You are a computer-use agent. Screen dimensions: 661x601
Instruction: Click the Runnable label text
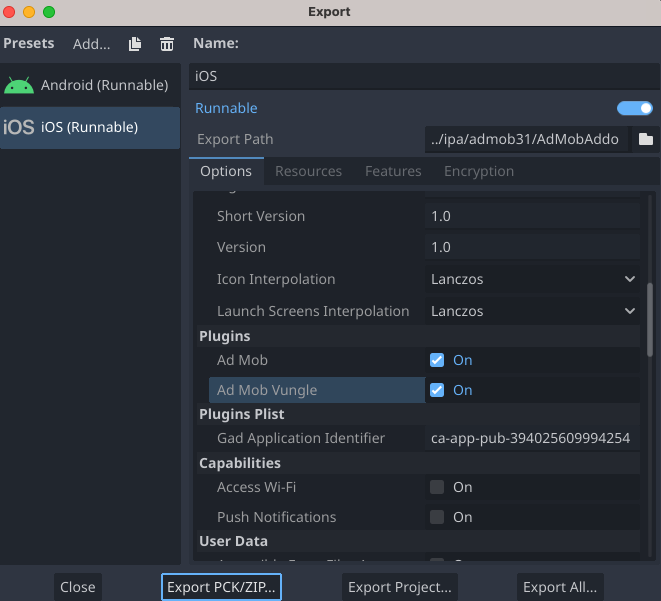(226, 108)
